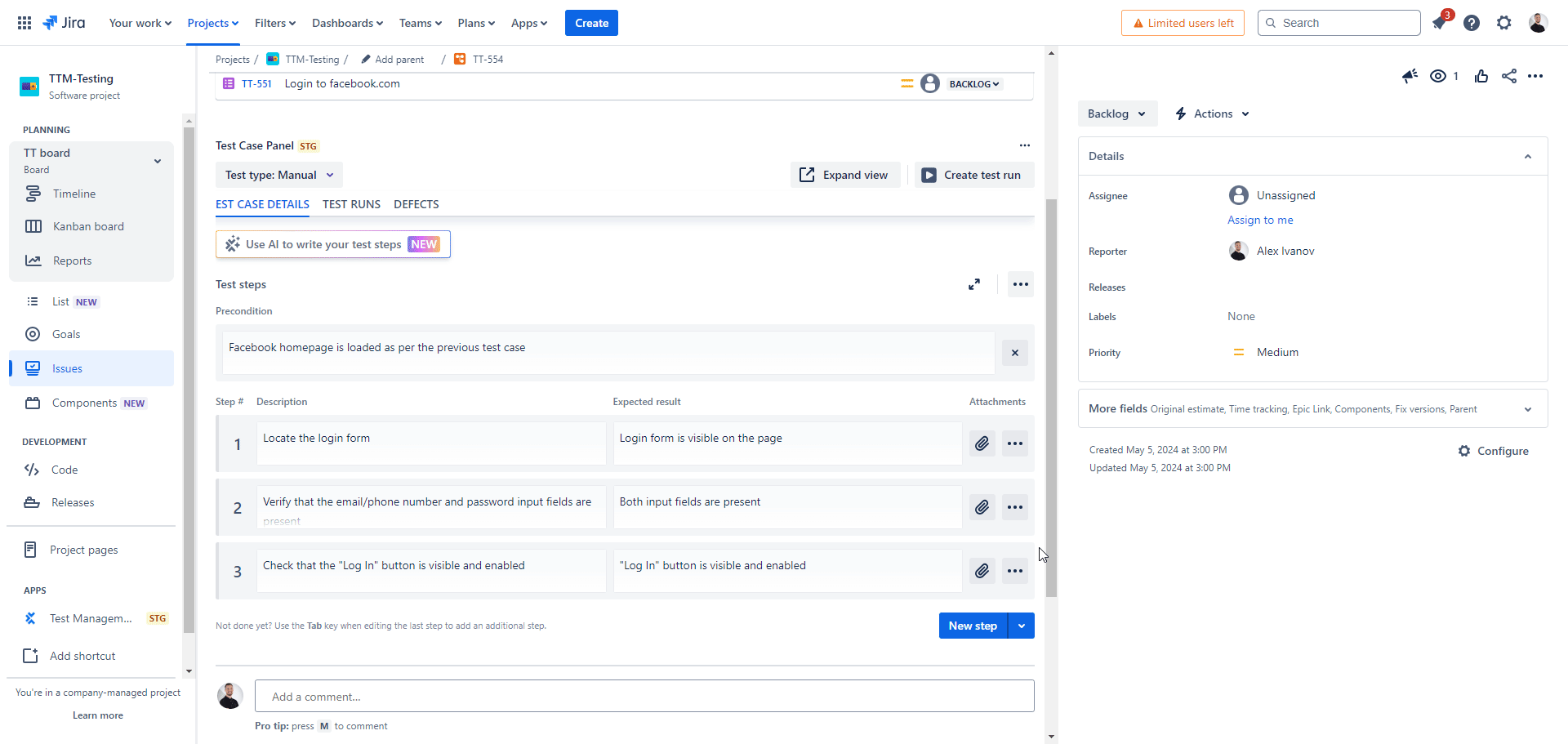Click the Add a comment field
The width and height of the screenshot is (1568, 744).
click(x=644, y=697)
